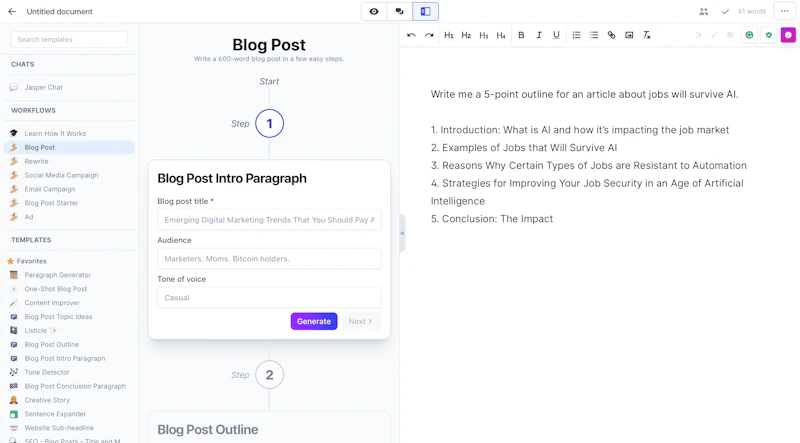Insert an image into the document
Viewport: 800px width, 443px height.
click(629, 35)
